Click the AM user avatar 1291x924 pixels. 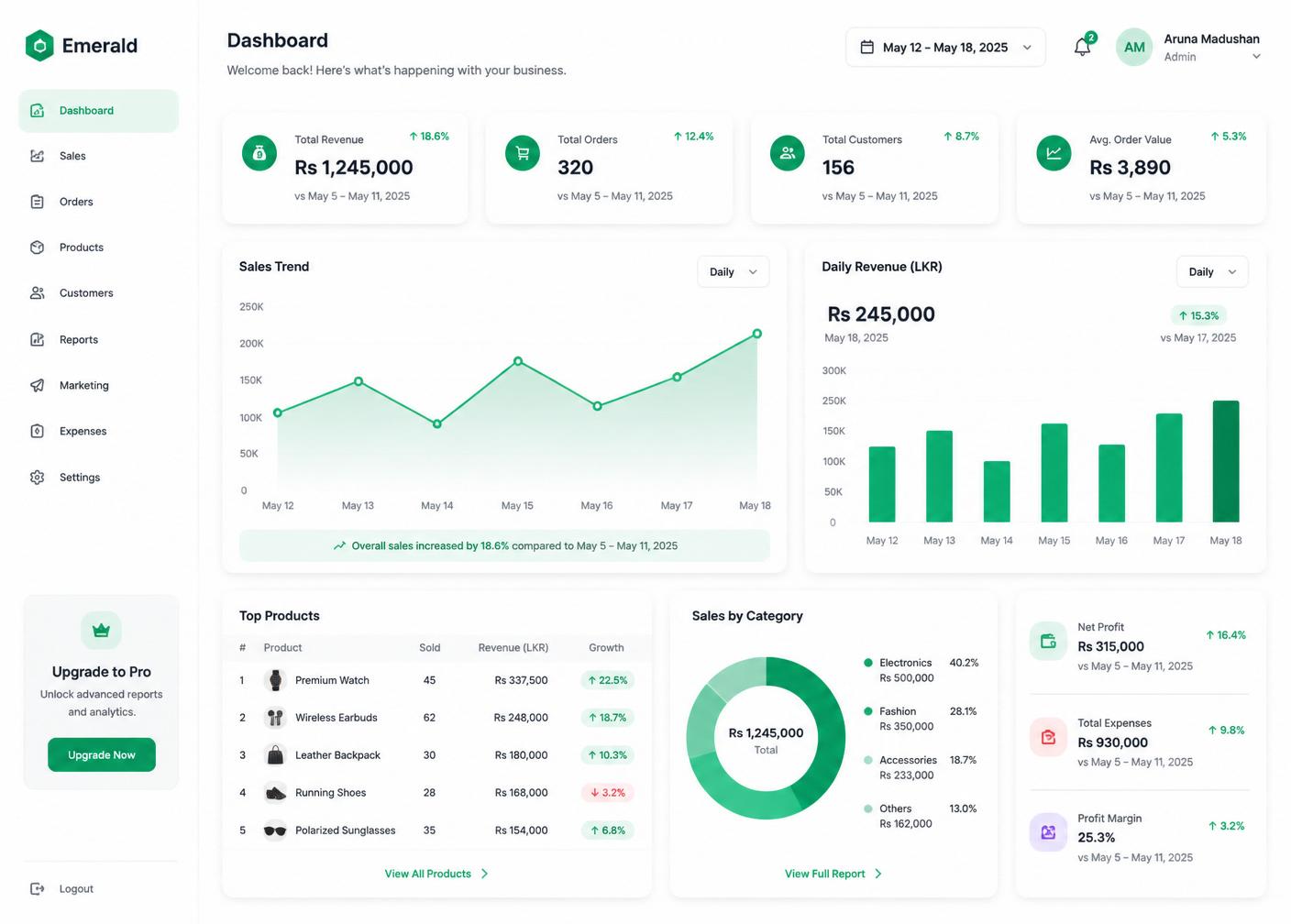pos(1134,47)
